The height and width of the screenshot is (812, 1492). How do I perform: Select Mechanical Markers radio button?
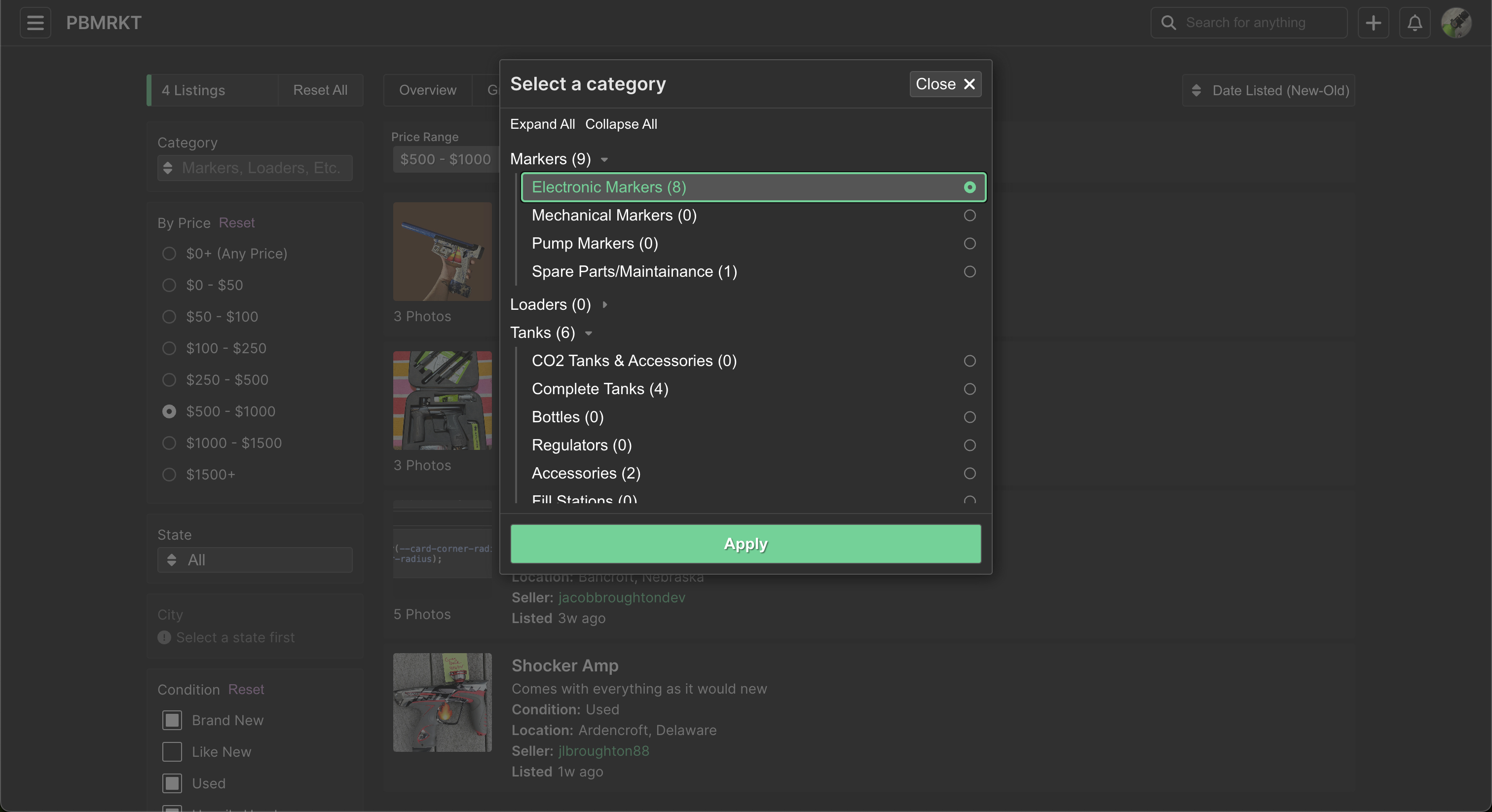click(970, 216)
